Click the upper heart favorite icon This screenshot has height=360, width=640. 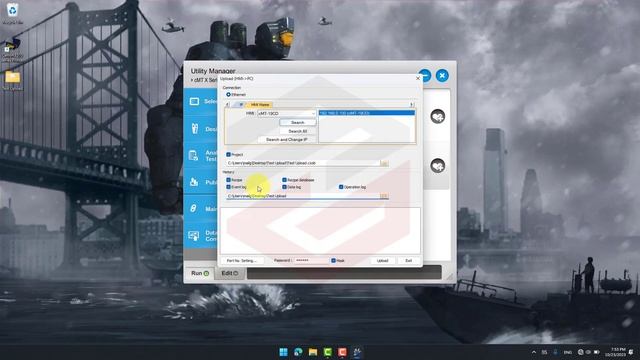point(438,117)
